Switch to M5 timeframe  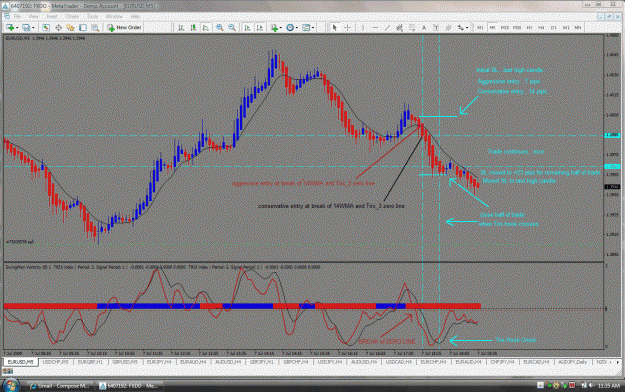[492, 28]
